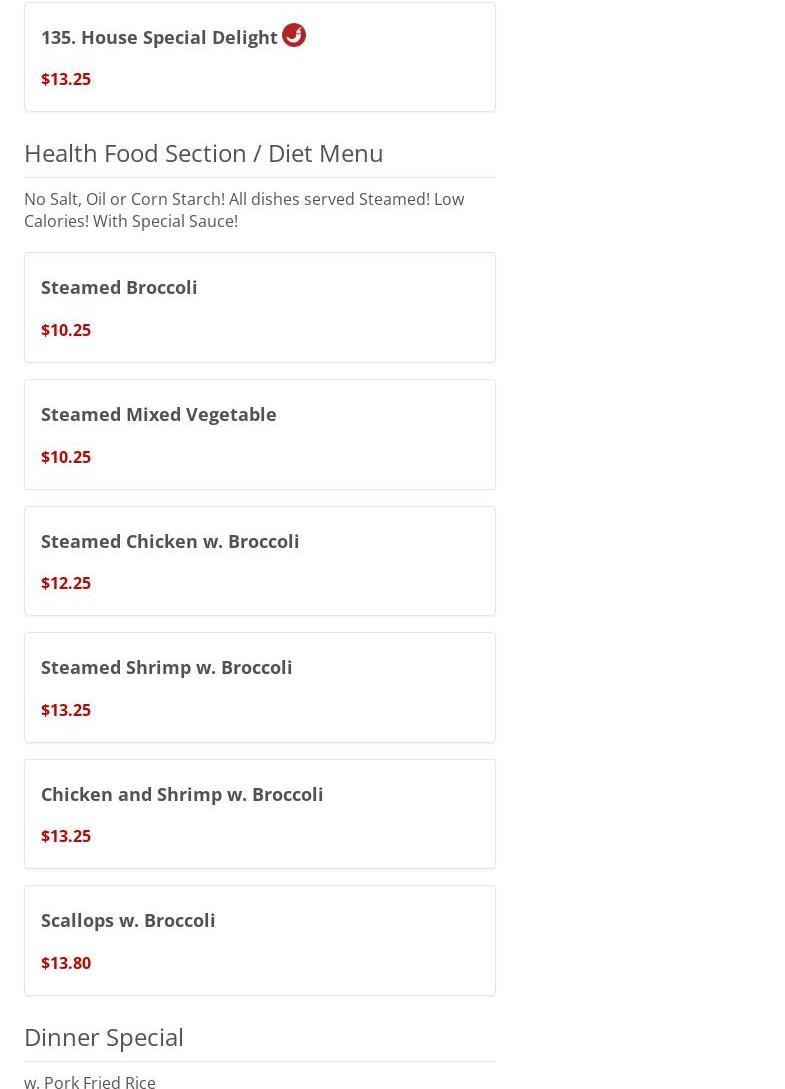Open the Steamed Shrimp w. Broccoli item

pyautogui.click(x=166, y=667)
